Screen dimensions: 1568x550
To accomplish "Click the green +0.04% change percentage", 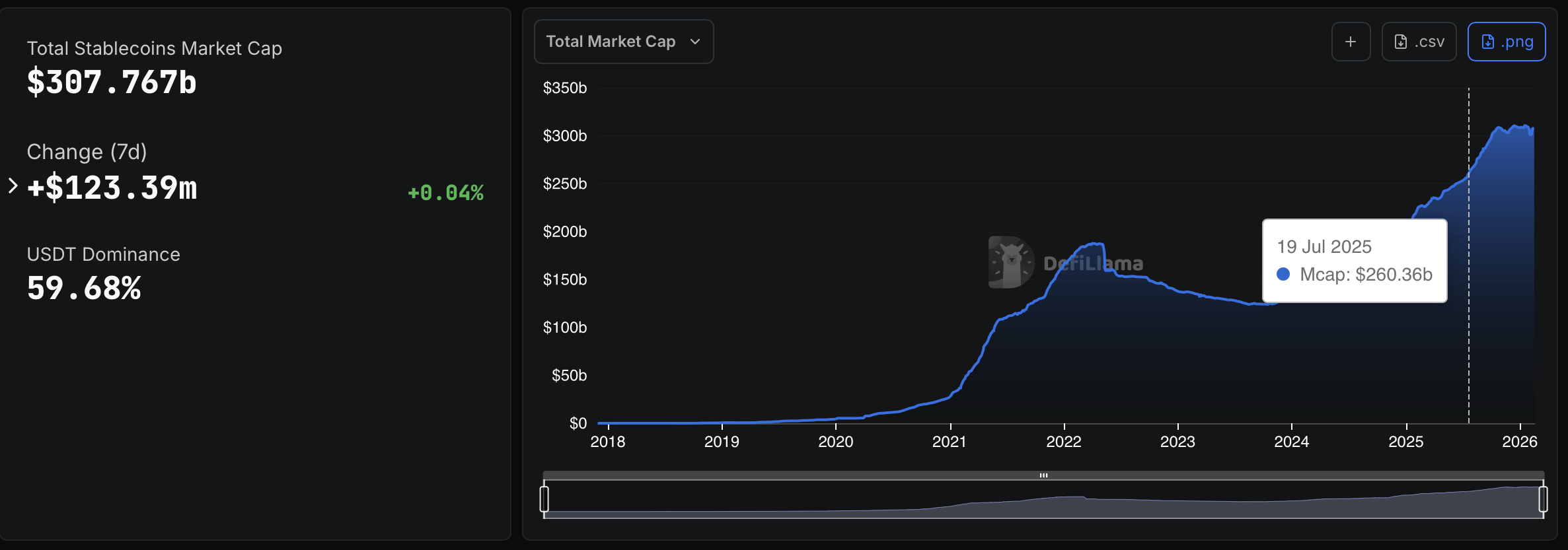I will tap(445, 193).
